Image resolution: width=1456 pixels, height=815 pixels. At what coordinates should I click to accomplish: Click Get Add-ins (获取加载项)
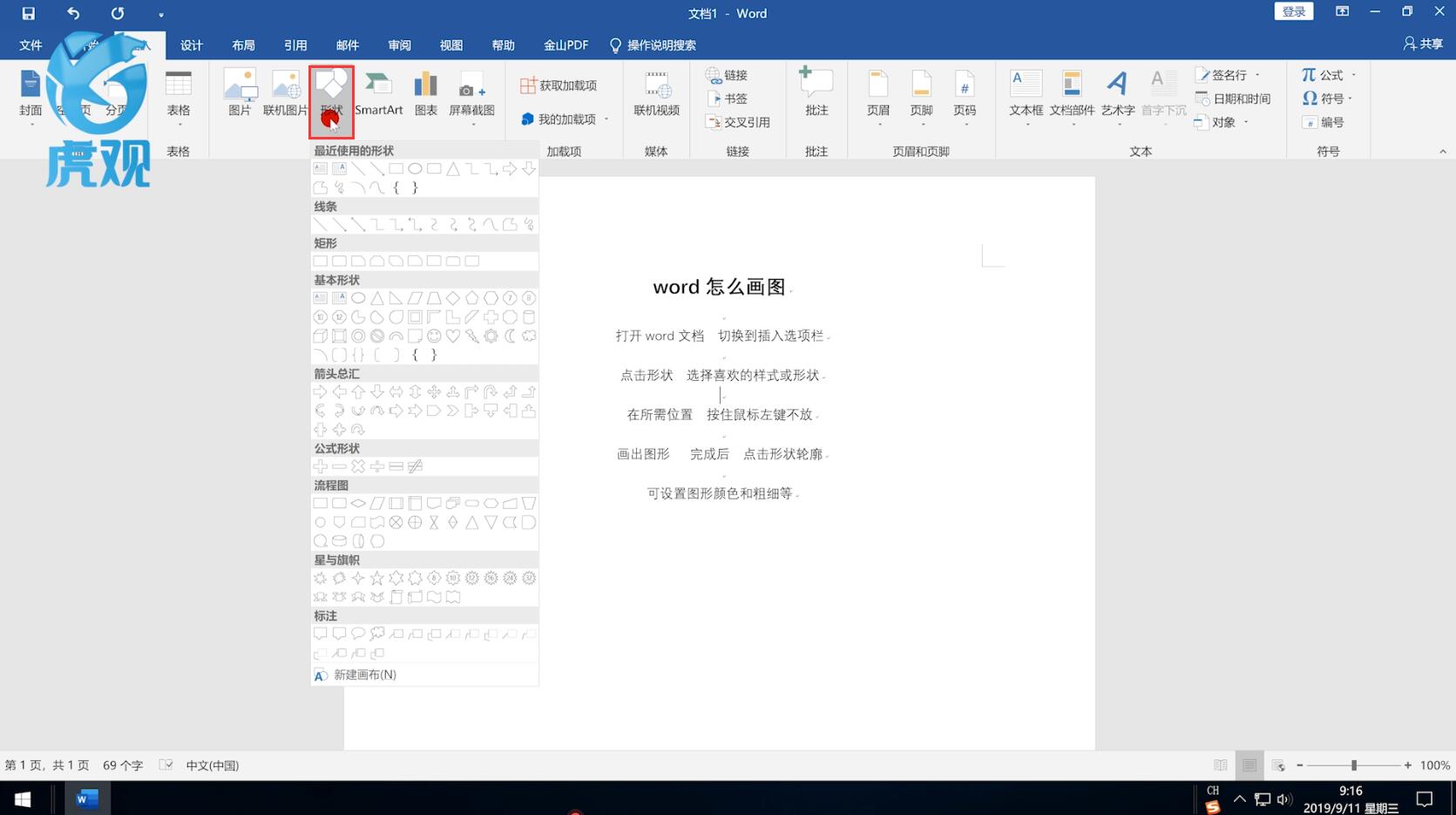pyautogui.click(x=559, y=85)
